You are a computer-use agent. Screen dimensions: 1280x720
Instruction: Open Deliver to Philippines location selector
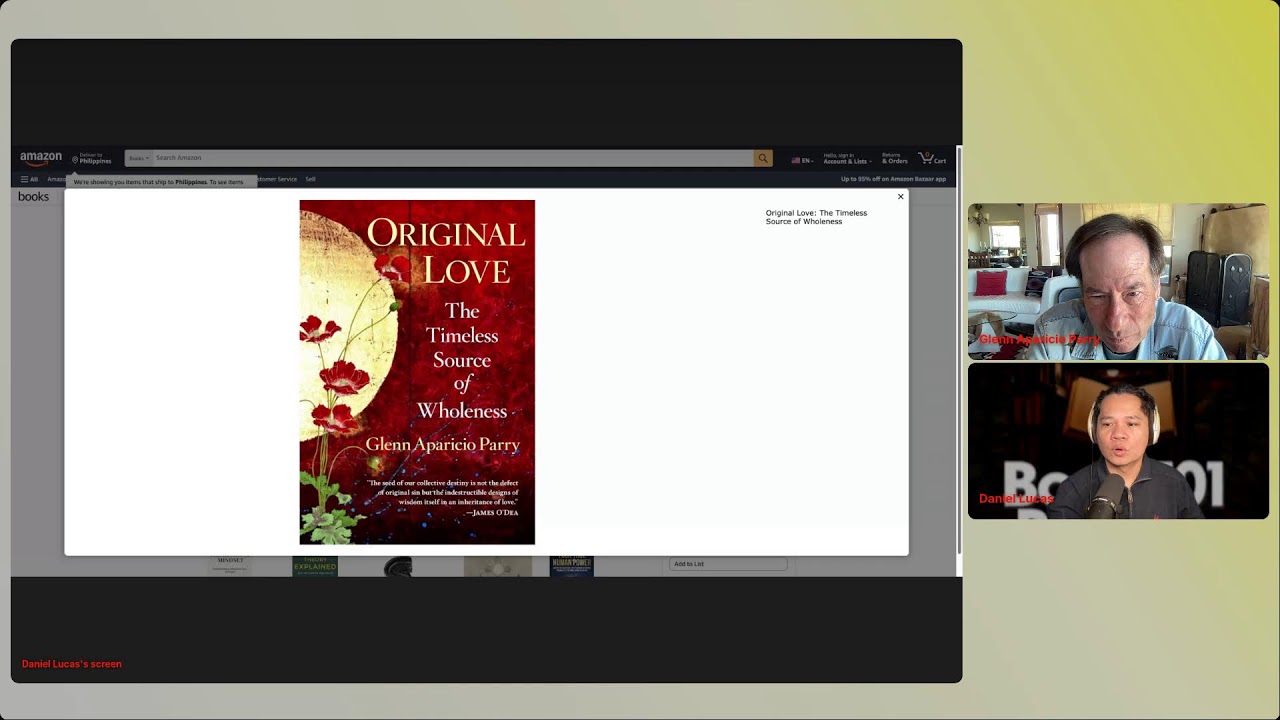pyautogui.click(x=92, y=158)
